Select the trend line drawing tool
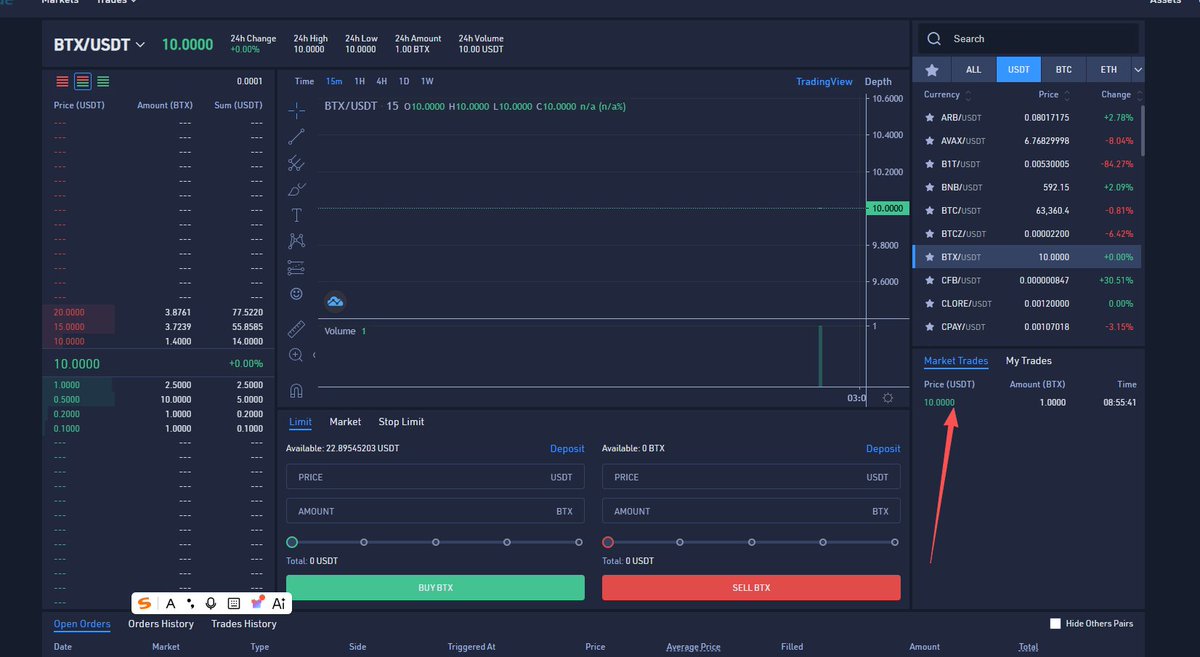Screen dimensions: 1200x657 click(x=296, y=137)
